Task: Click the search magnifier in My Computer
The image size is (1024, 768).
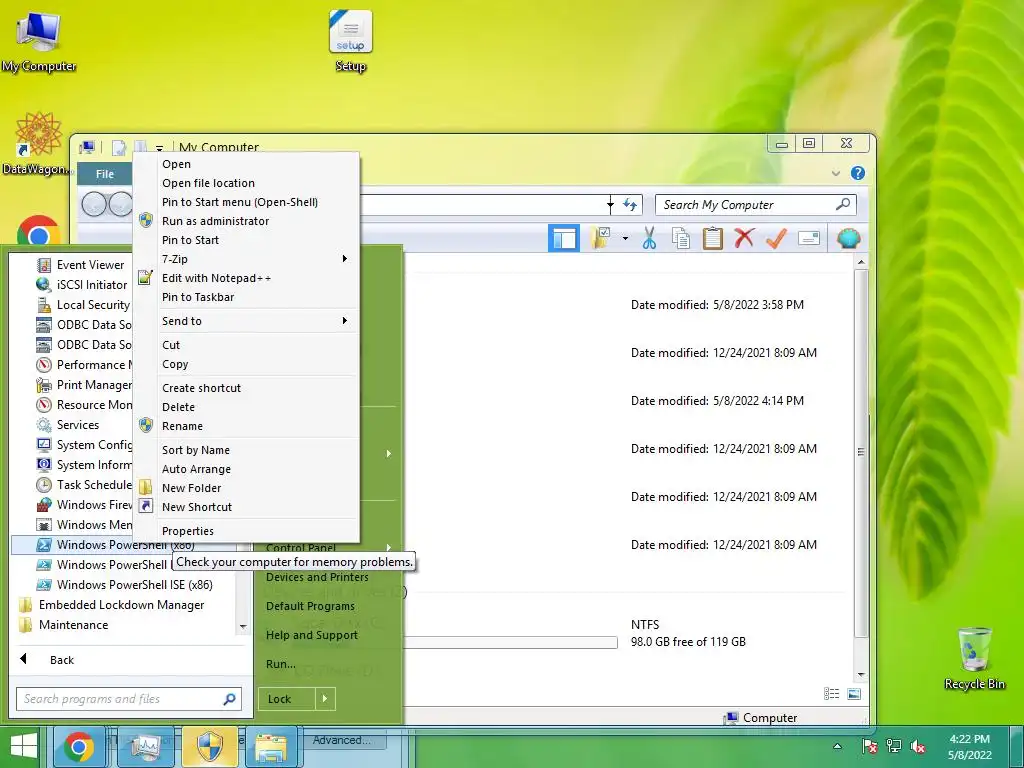Action: click(842, 204)
